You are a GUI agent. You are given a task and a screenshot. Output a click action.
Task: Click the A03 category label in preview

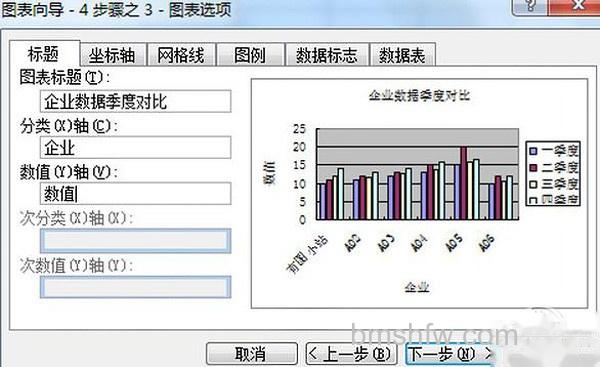(x=386, y=243)
